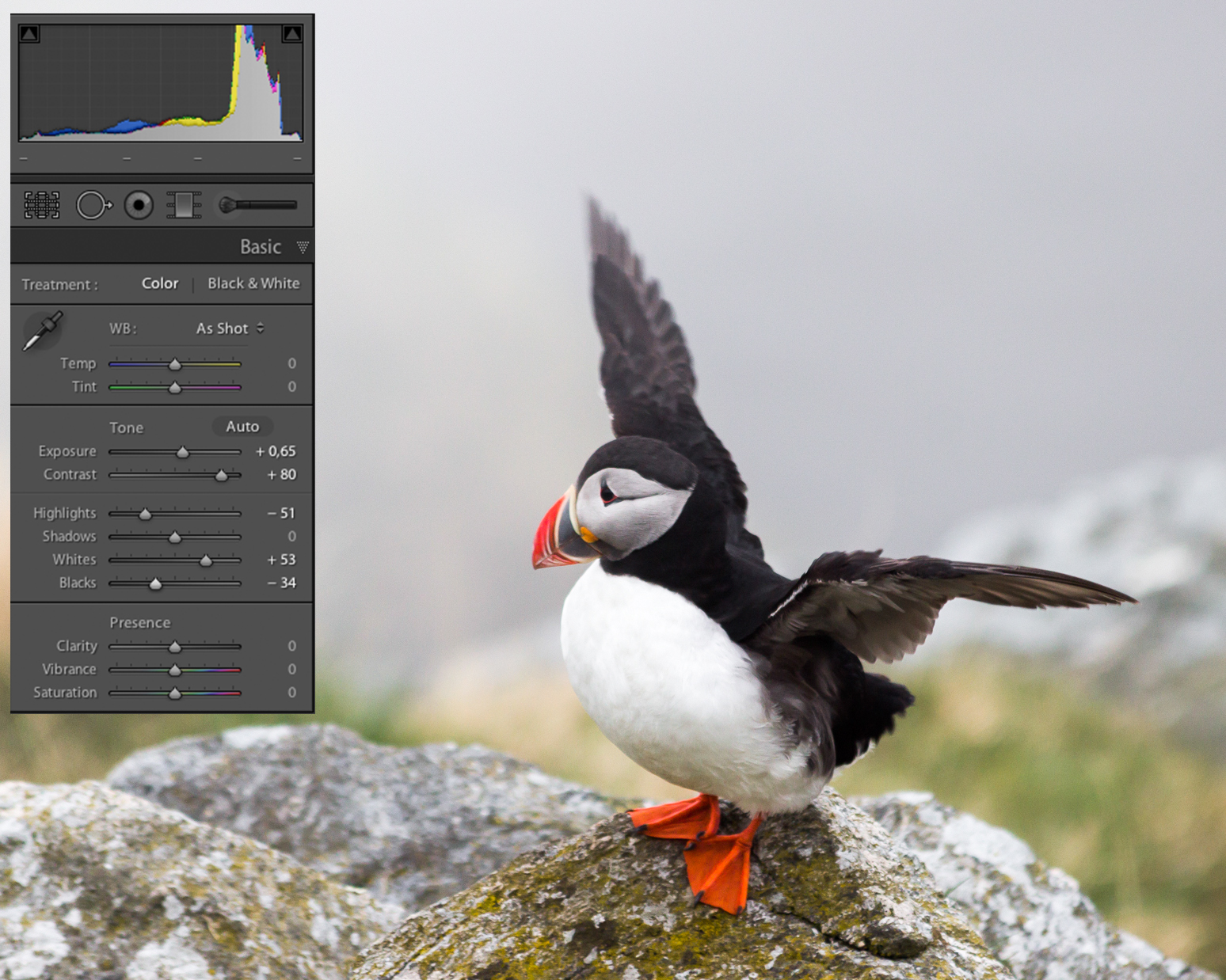Click the Temp label
The image size is (1226, 980).
[78, 363]
